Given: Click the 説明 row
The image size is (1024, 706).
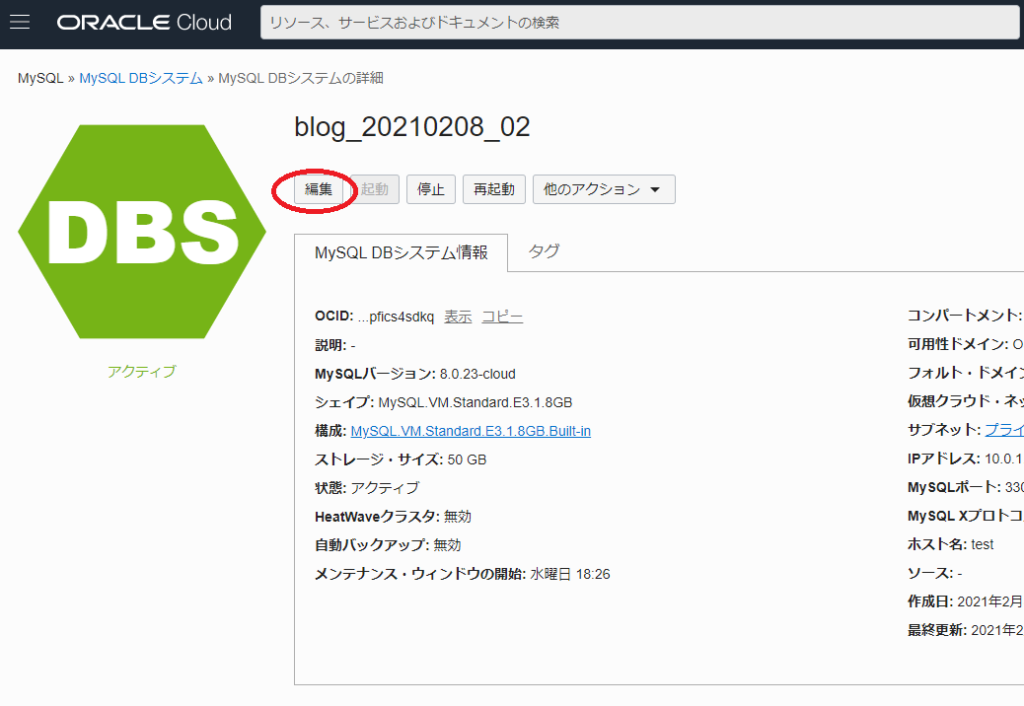Looking at the screenshot, I should click(x=335, y=345).
